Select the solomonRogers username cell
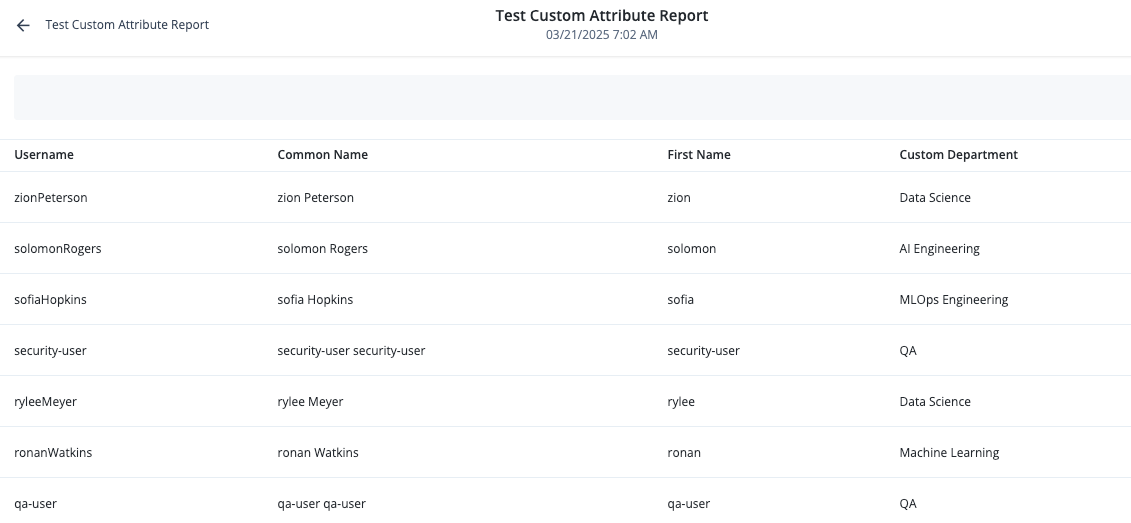This screenshot has height=523, width=1131. click(58, 249)
